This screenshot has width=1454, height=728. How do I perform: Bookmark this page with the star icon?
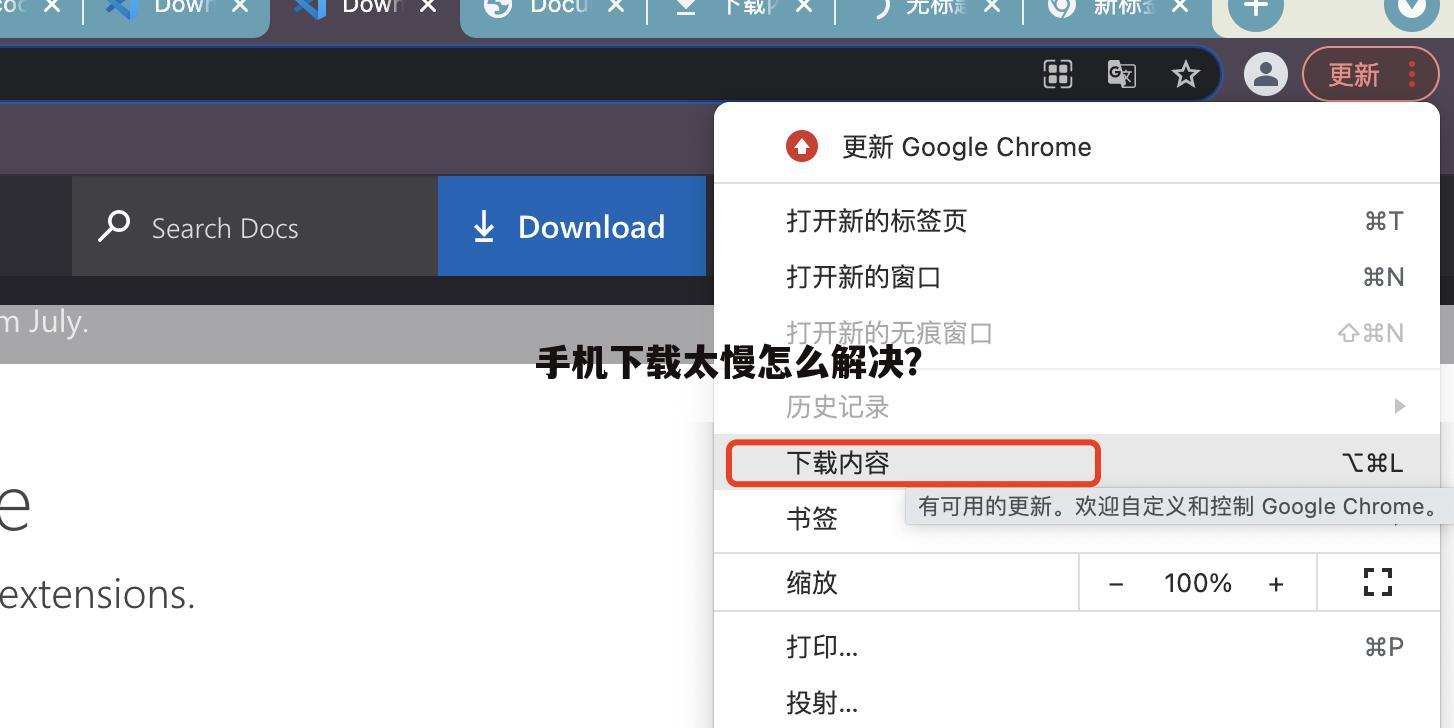click(x=1186, y=74)
